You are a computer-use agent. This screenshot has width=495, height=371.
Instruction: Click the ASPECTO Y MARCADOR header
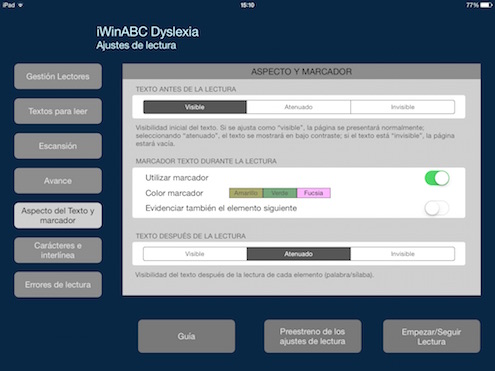301,72
